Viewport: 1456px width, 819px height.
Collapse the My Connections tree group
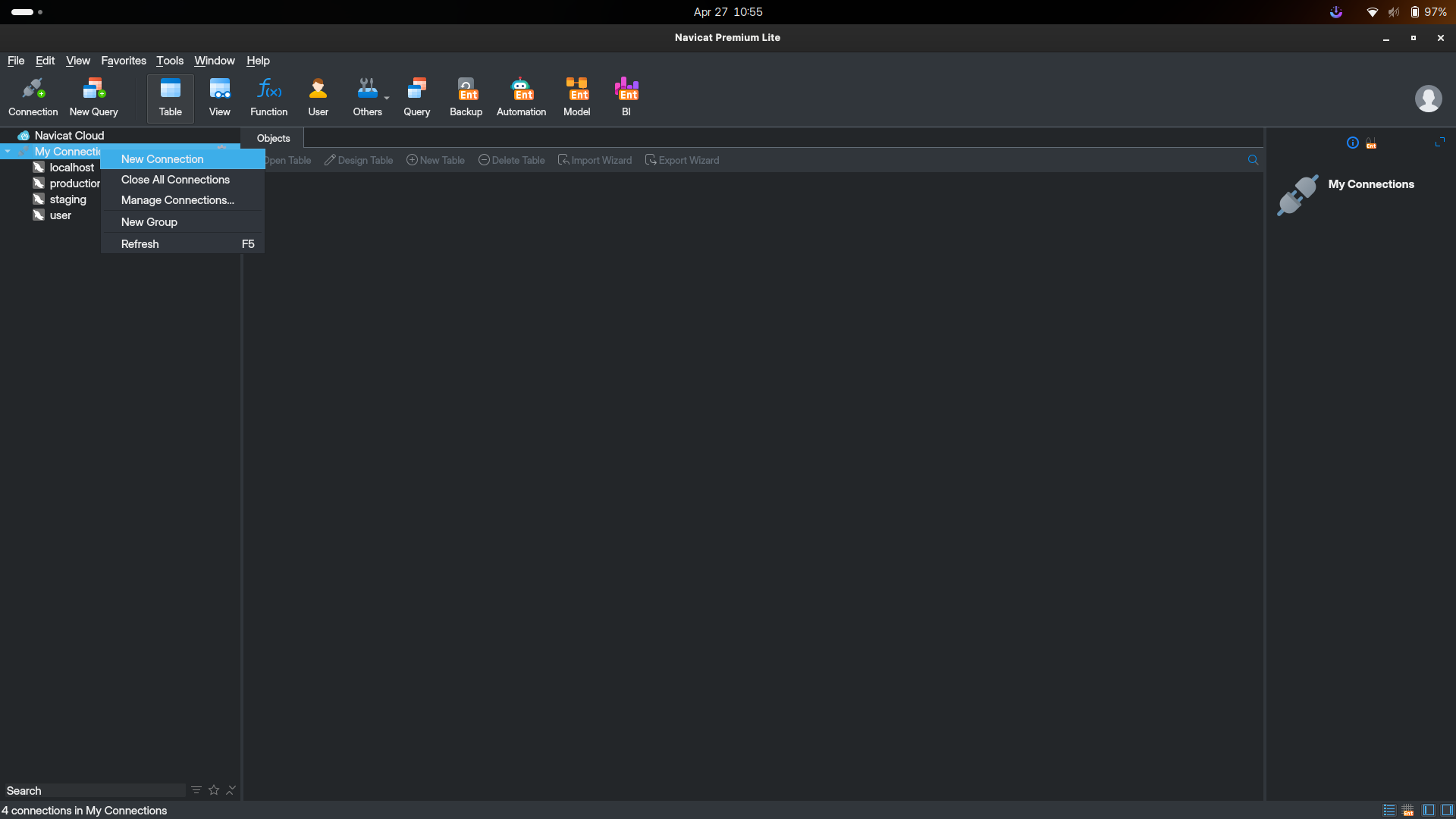(8, 152)
